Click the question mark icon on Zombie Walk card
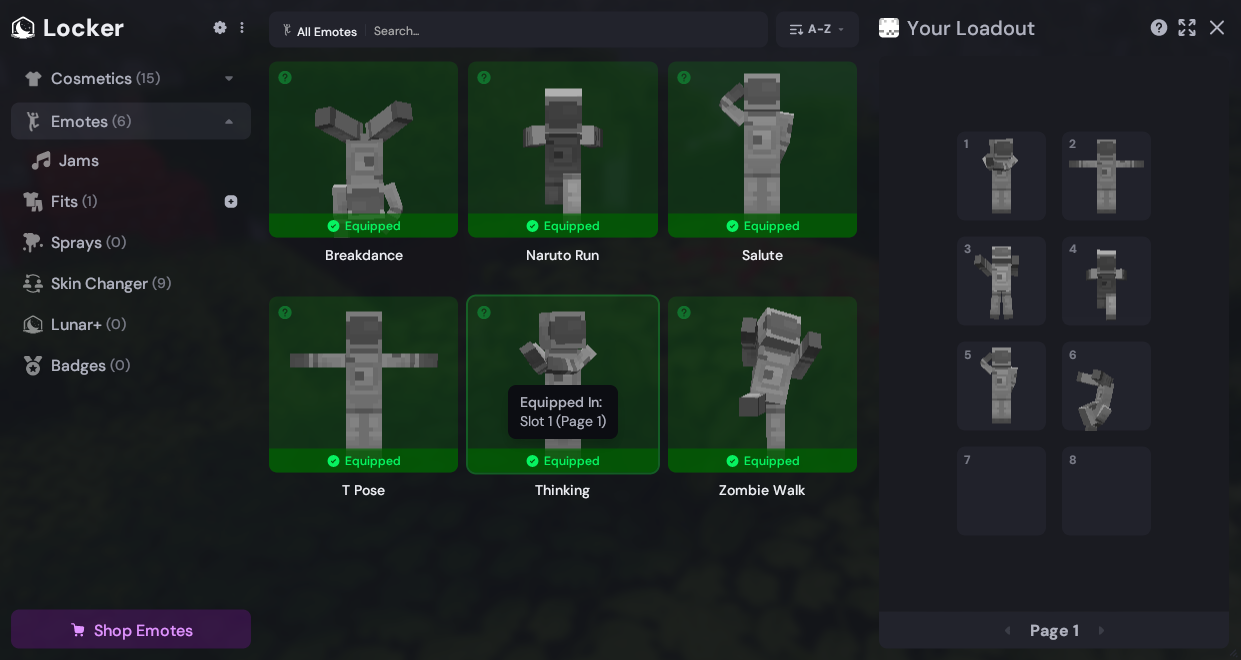1241x660 pixels. pos(684,313)
